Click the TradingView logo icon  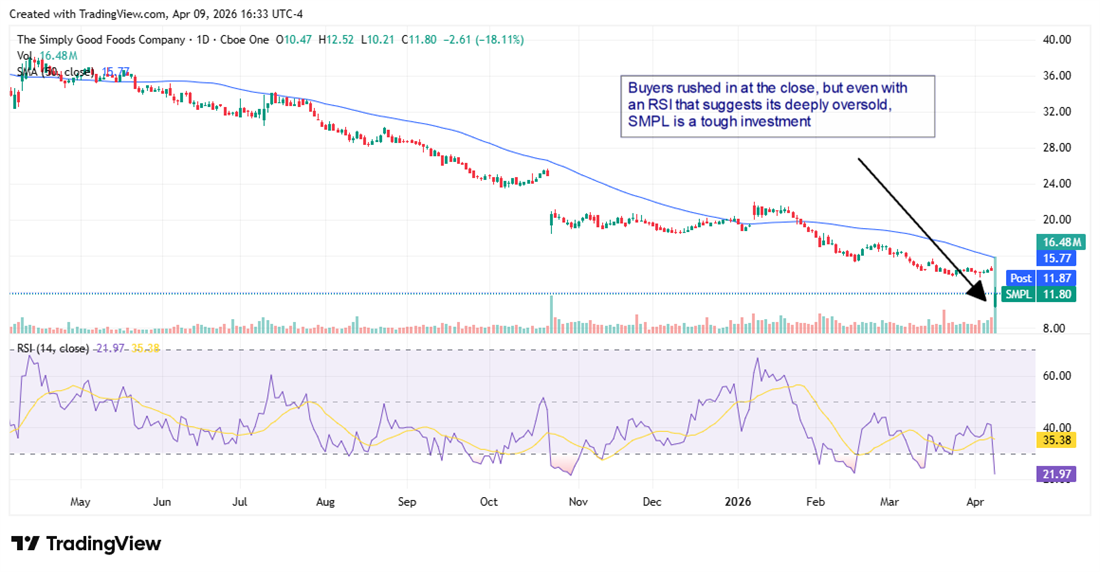pyautogui.click(x=25, y=543)
